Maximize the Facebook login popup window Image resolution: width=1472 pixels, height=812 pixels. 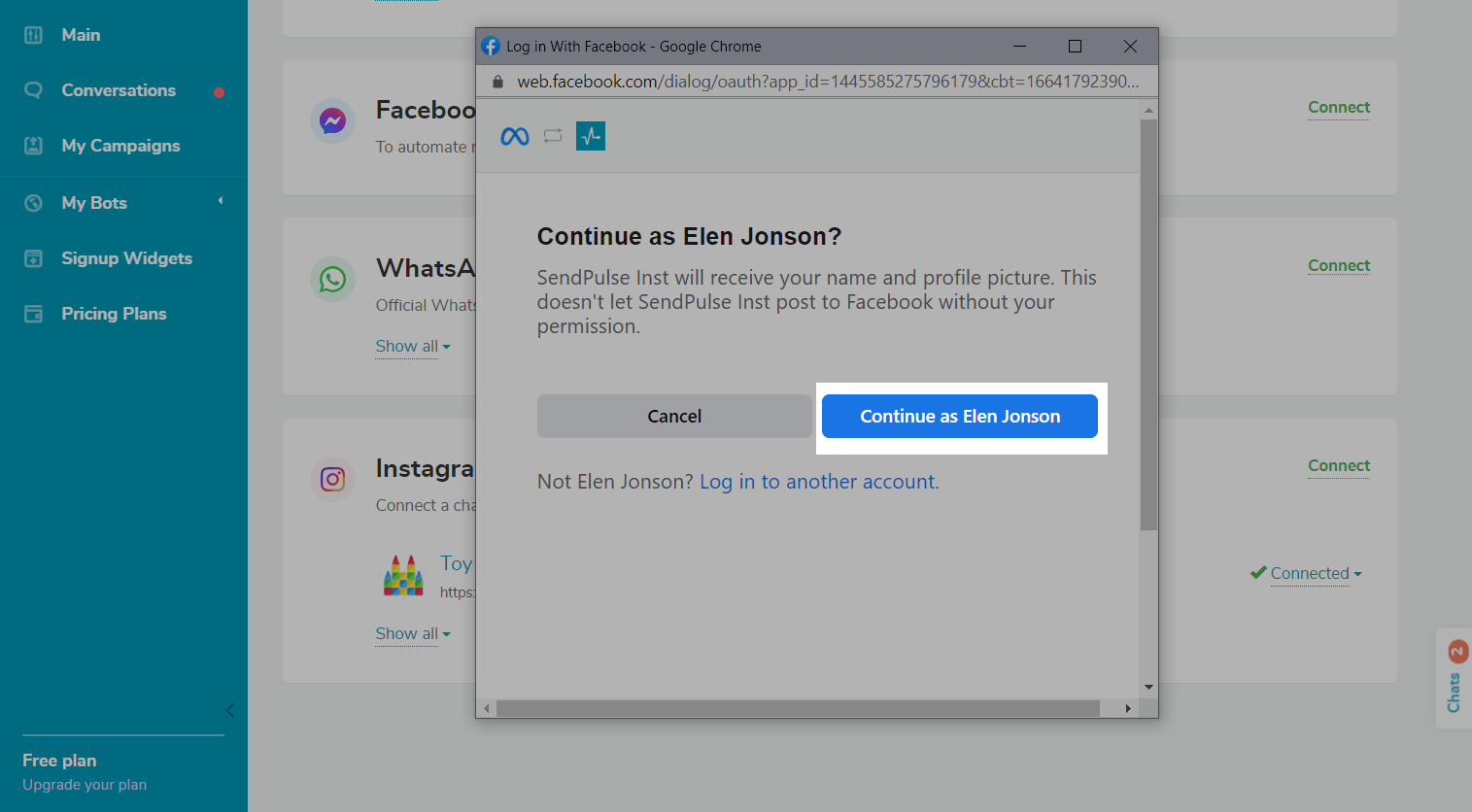[x=1075, y=47]
